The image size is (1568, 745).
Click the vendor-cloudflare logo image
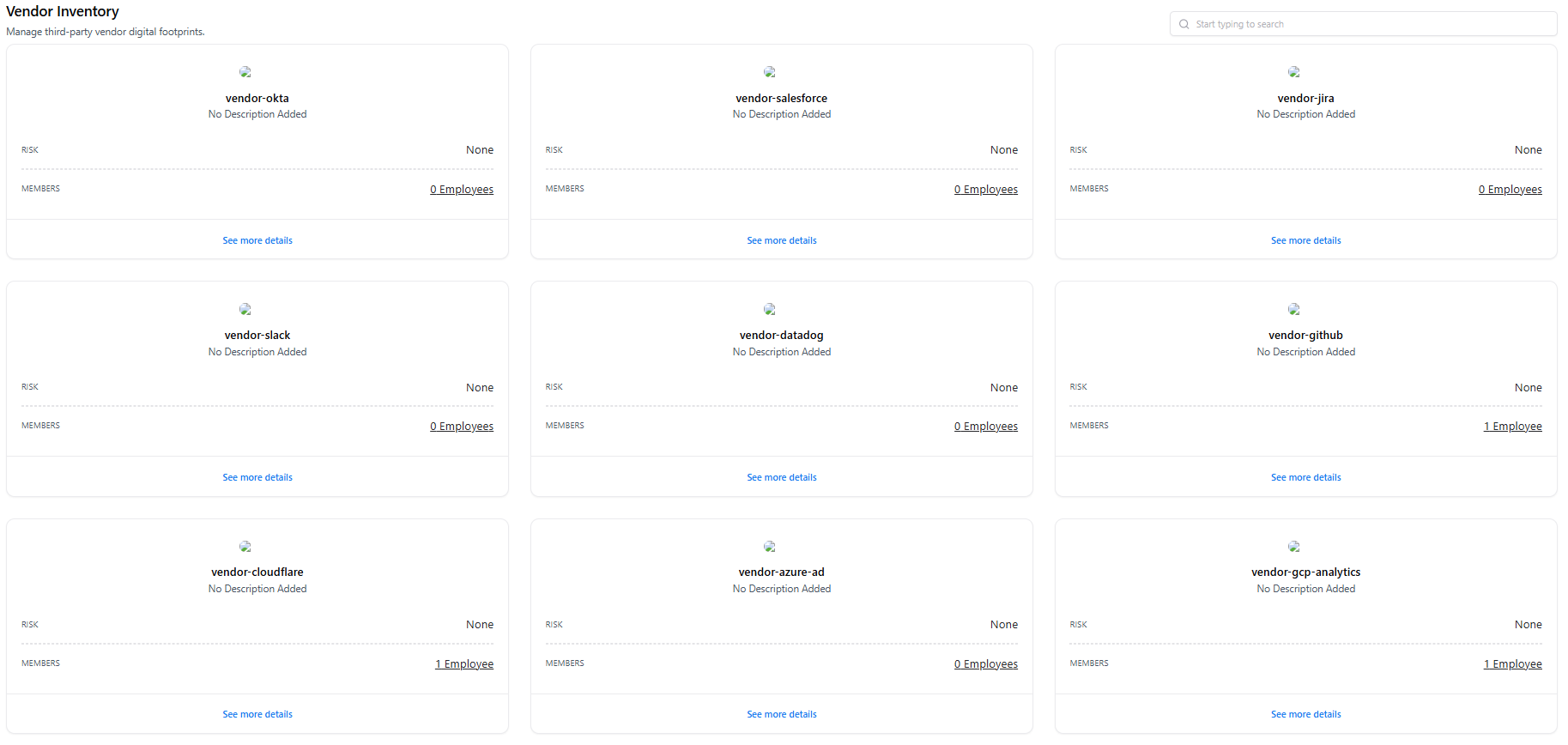coord(245,547)
